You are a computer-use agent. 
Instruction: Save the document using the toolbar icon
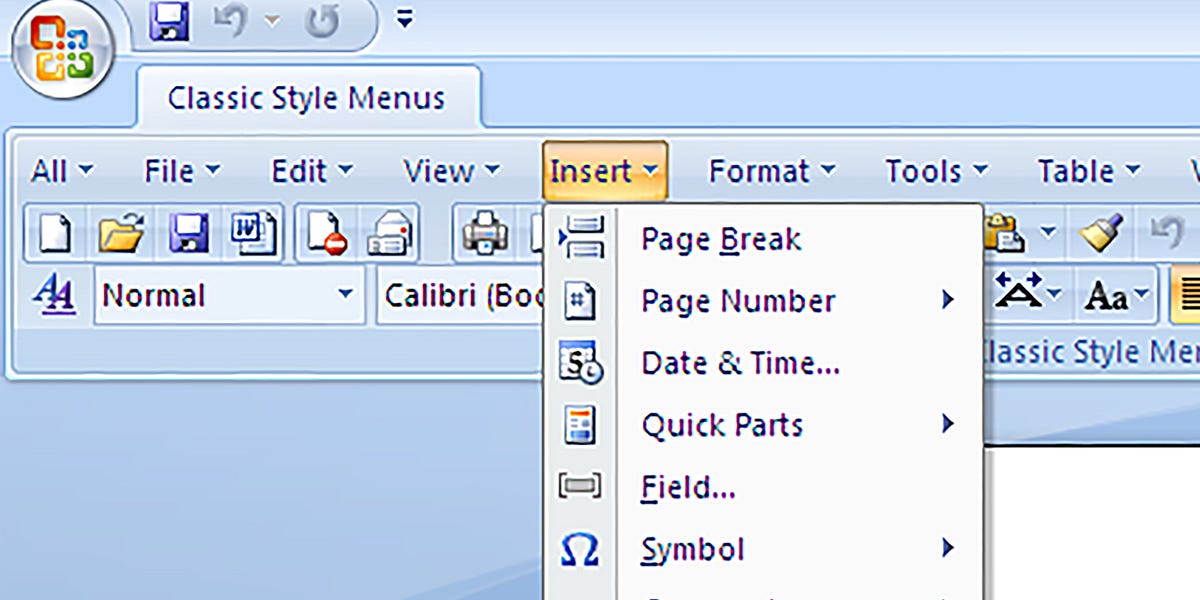coord(187,233)
